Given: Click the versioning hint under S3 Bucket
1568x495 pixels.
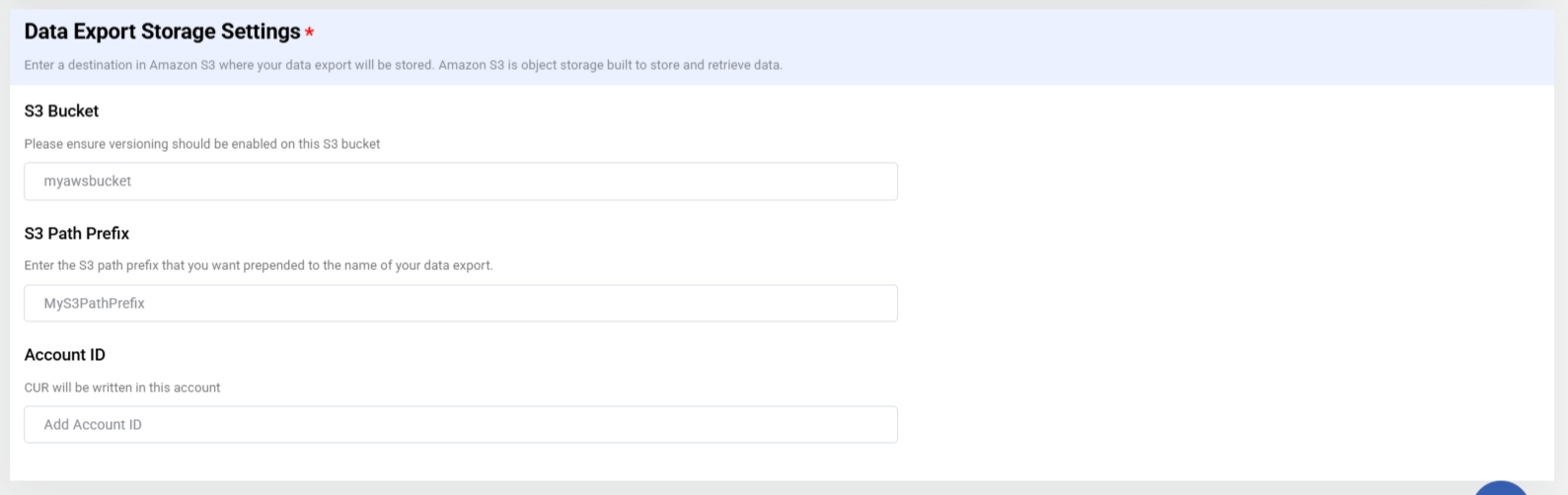Looking at the screenshot, I should point(201,144).
